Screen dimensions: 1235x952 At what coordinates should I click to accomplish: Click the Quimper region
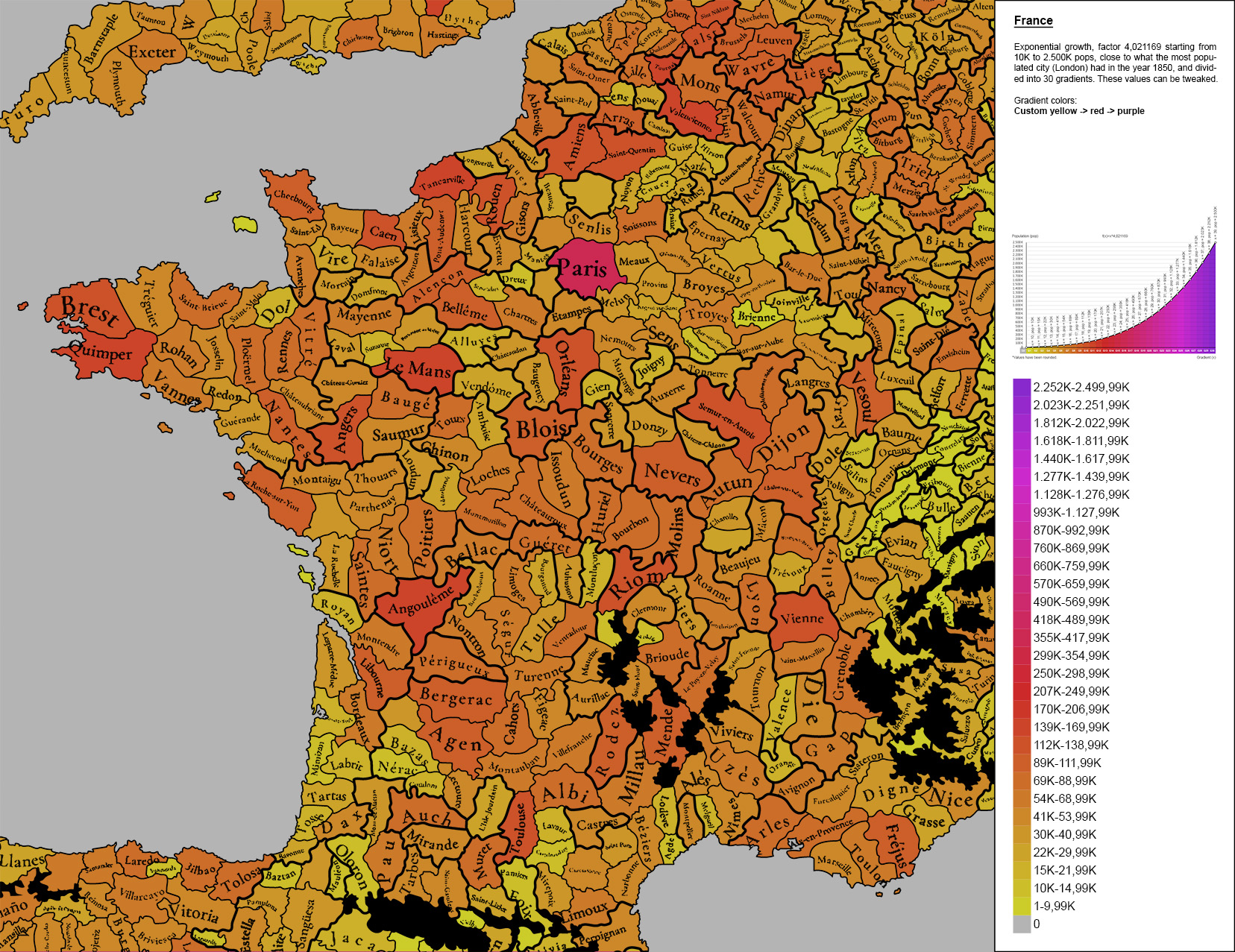(101, 351)
